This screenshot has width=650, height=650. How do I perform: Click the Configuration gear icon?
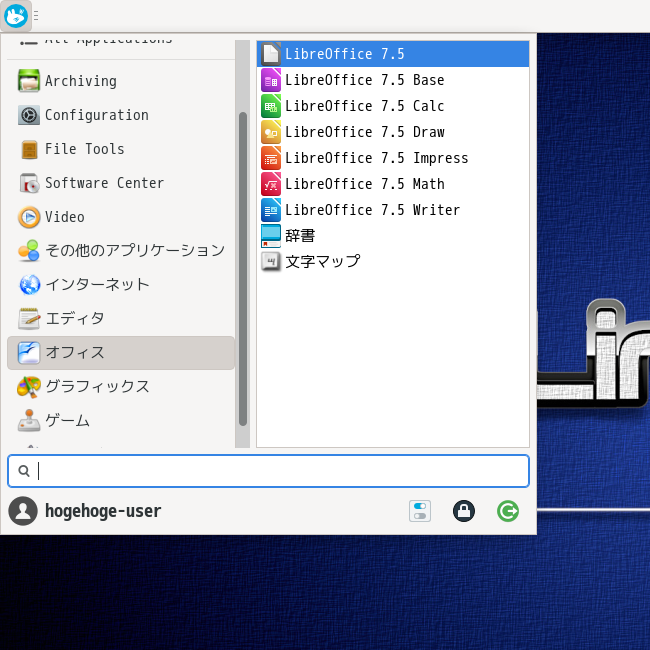point(29,115)
